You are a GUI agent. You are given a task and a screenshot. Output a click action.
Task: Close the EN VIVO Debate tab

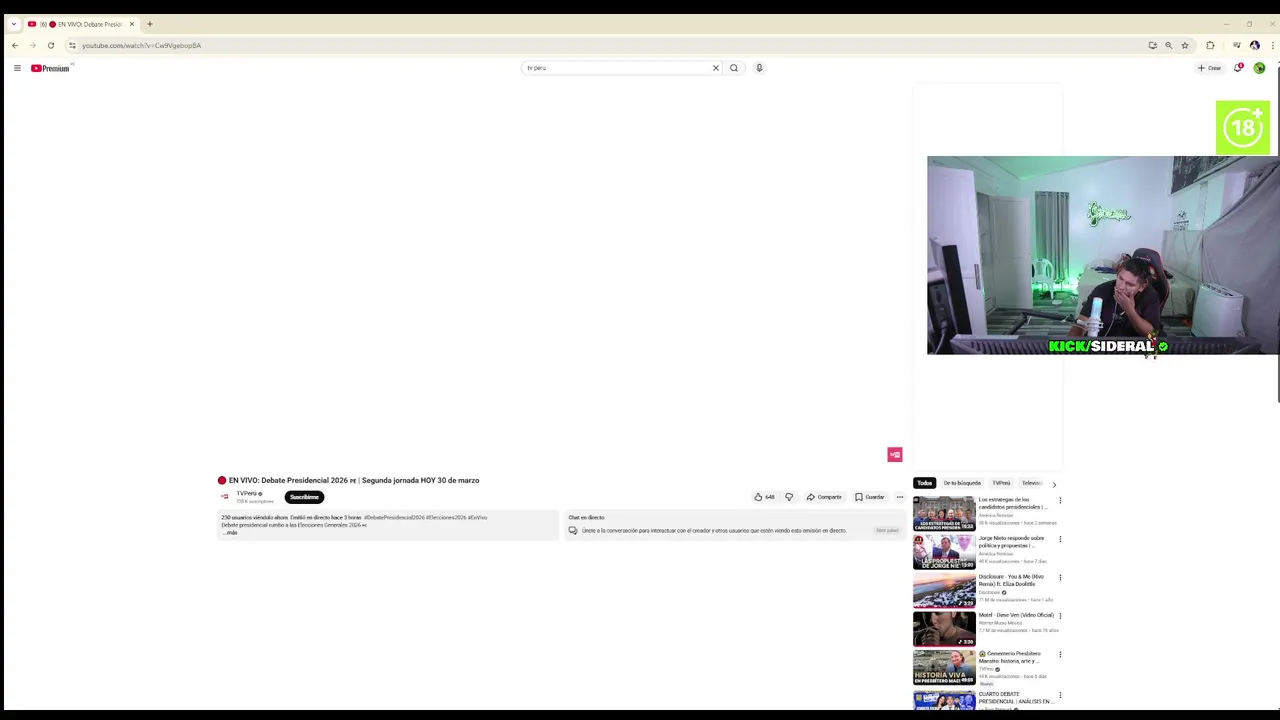click(131, 24)
